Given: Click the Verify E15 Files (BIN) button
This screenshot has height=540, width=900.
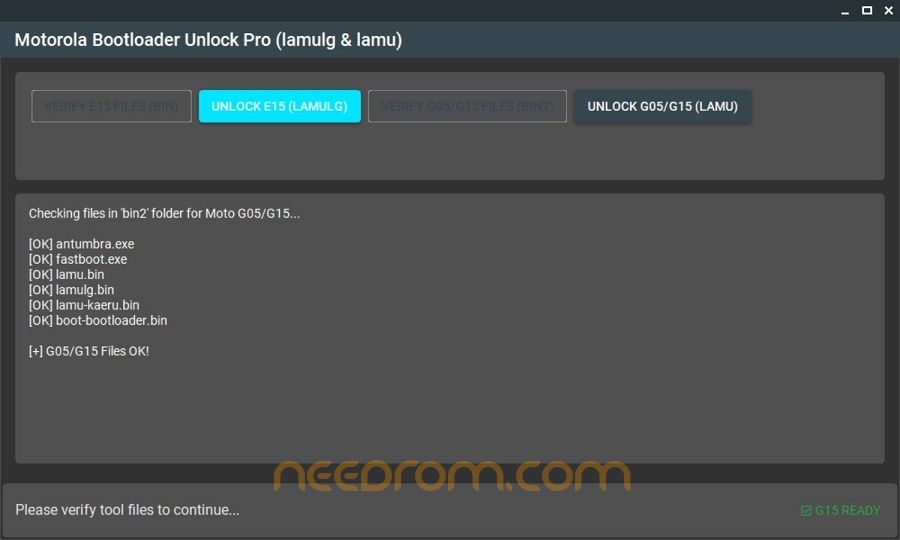Looking at the screenshot, I should (x=111, y=106).
